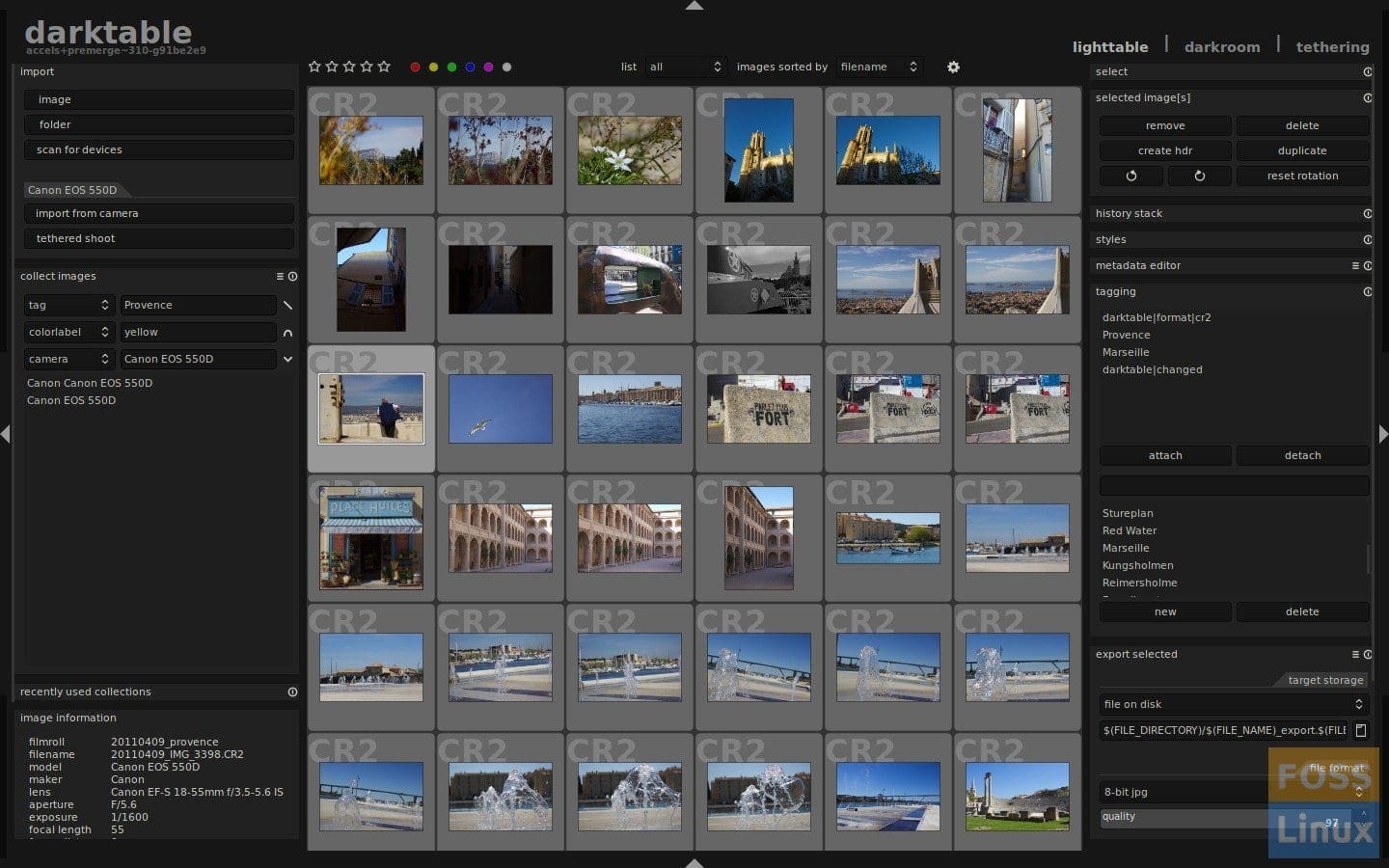
Task: Open export selected presets menu icon
Action: (1355, 654)
